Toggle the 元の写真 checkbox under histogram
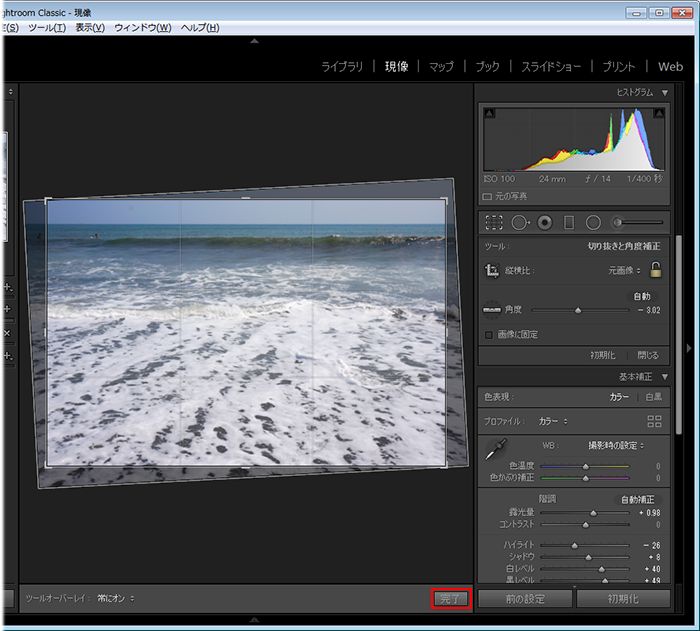 click(x=487, y=197)
